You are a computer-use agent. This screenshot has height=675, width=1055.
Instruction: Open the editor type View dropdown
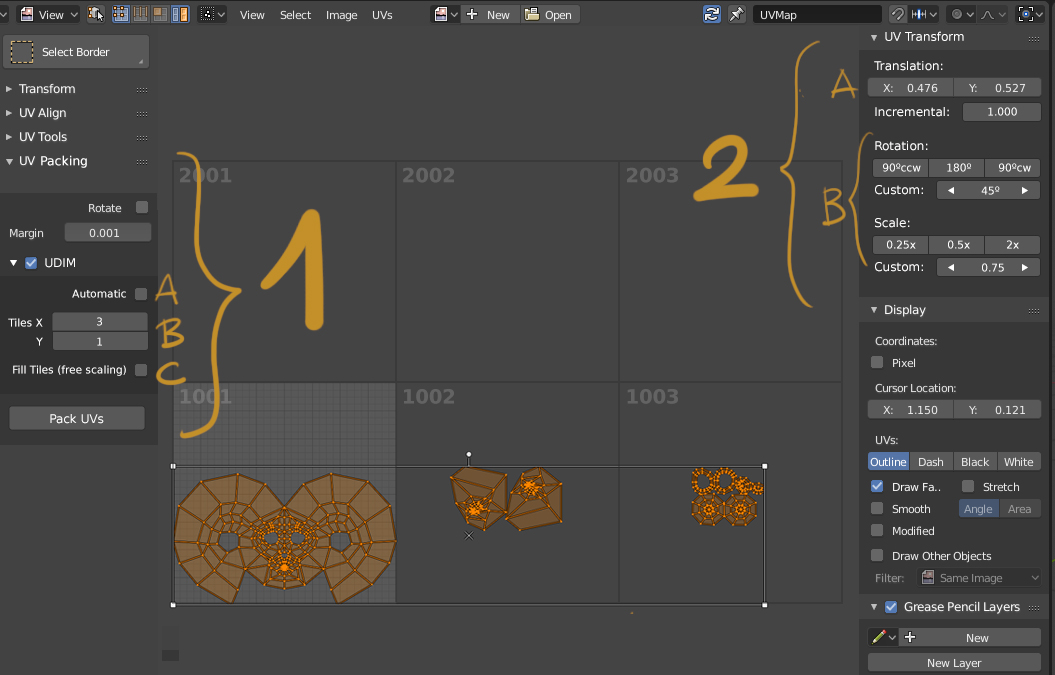[48, 14]
